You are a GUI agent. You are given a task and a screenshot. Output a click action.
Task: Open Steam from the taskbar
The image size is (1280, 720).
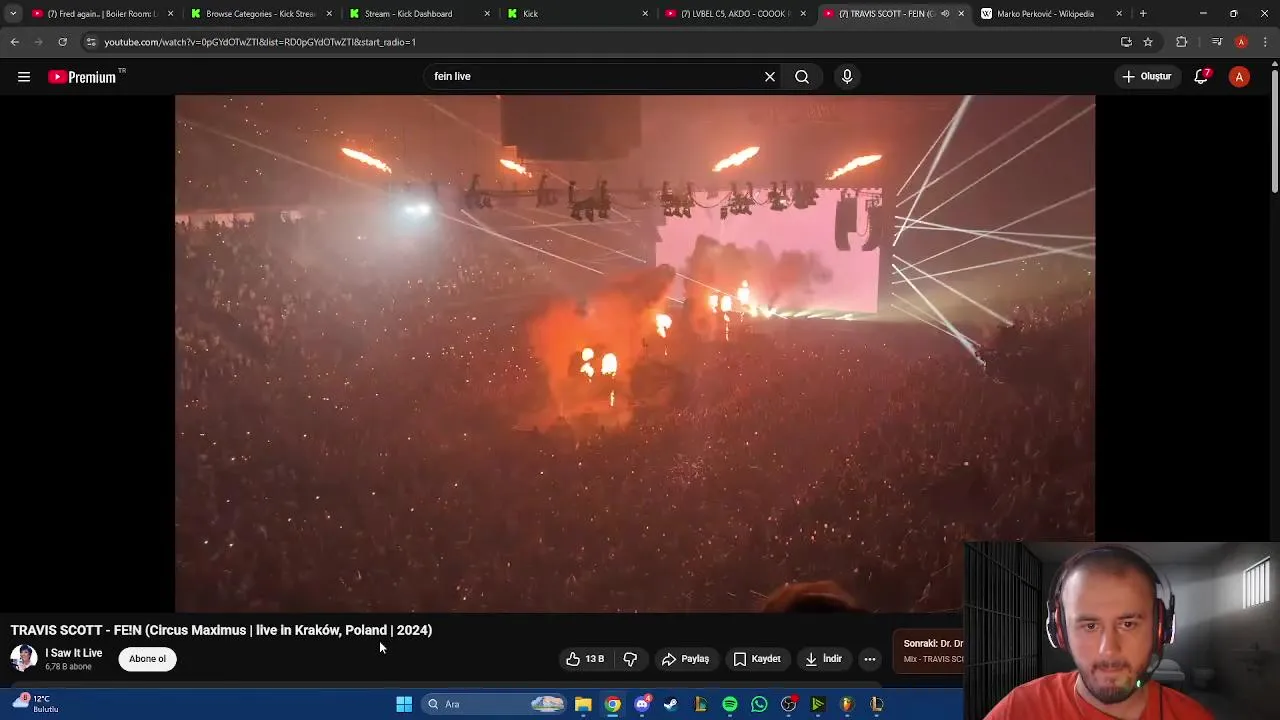coord(671,704)
